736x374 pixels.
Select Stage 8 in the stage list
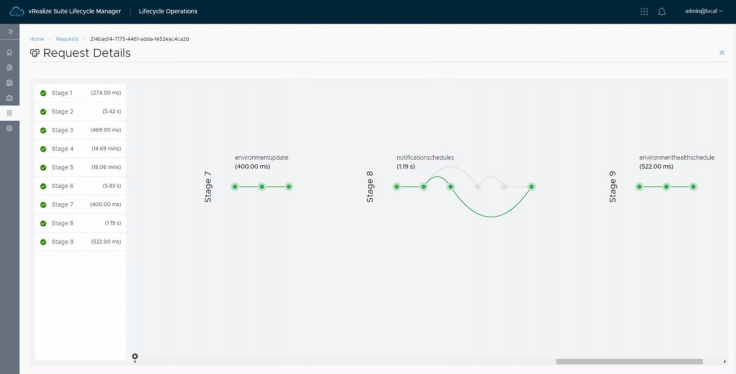pyautogui.click(x=80, y=223)
